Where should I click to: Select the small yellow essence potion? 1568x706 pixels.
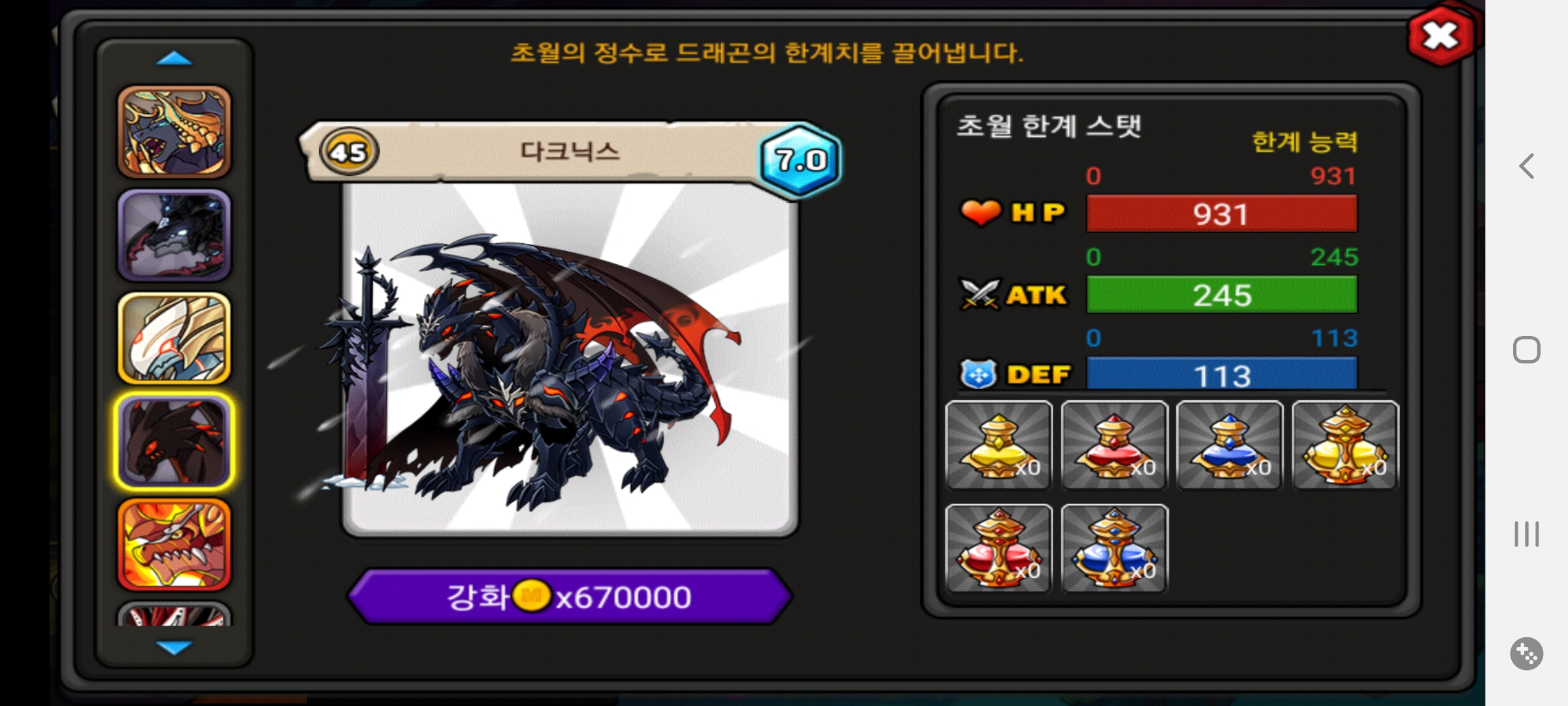pyautogui.click(x=999, y=445)
